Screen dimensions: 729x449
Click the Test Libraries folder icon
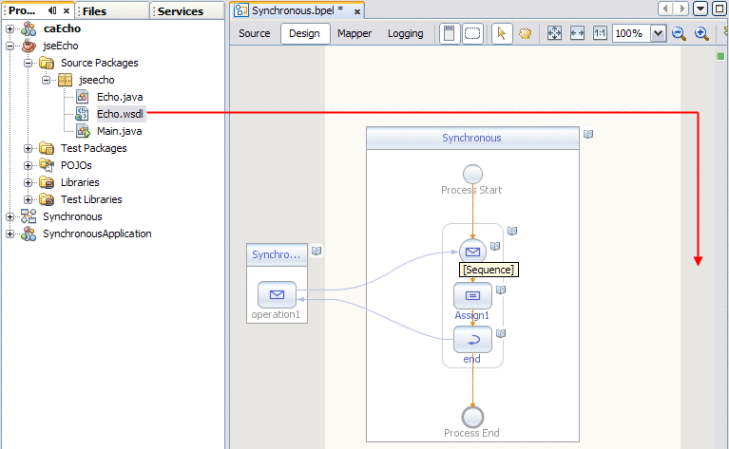pyautogui.click(x=46, y=199)
